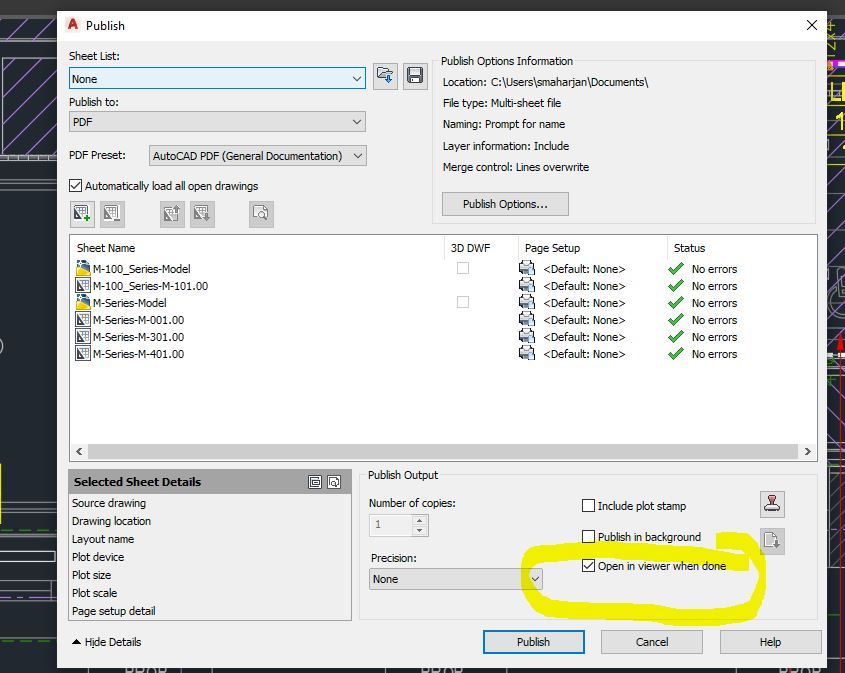845x673 pixels.
Task: Click the Number of copies field
Action: 391,525
